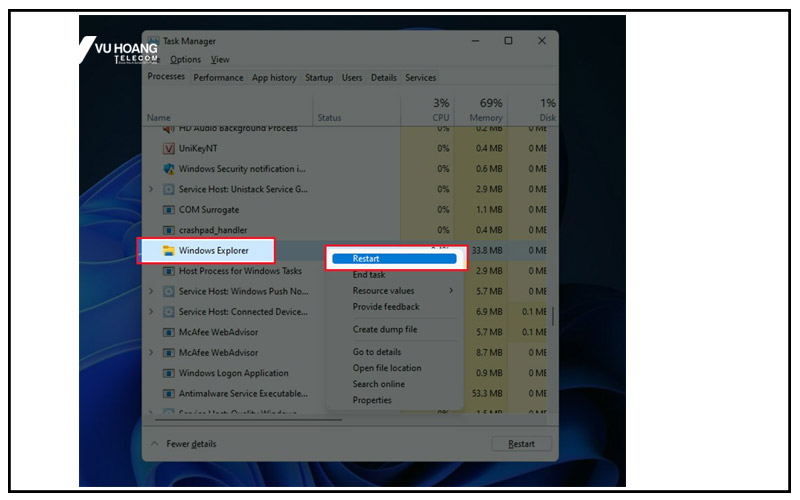
Task: Click the Service Host: Windows Push gear icon
Action: click(168, 291)
